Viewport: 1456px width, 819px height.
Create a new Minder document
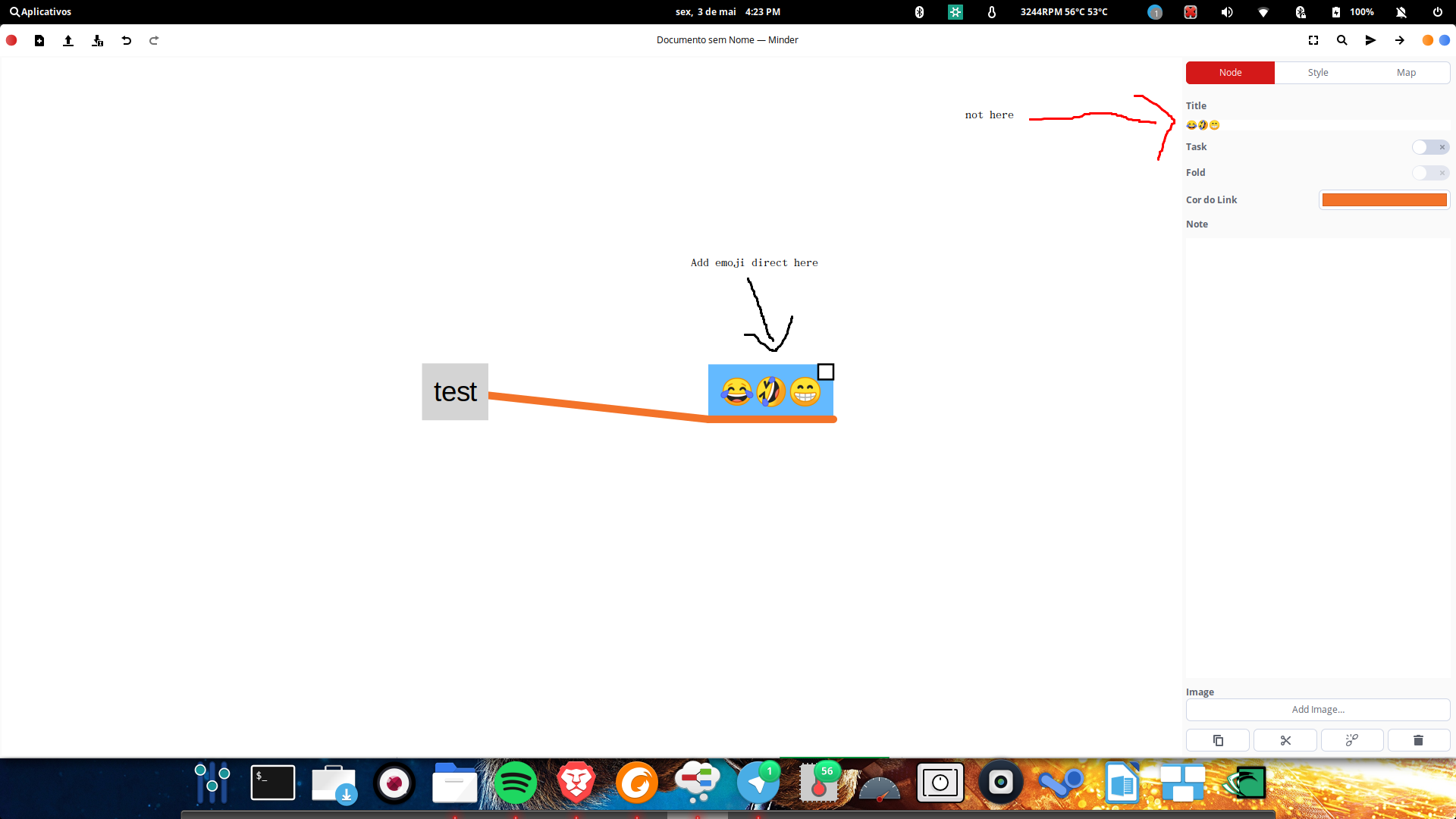pos(39,40)
